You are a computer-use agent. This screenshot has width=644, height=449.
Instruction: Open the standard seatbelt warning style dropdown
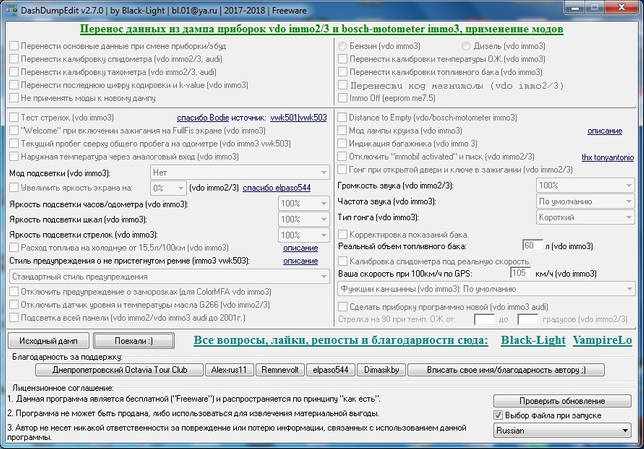(169, 276)
